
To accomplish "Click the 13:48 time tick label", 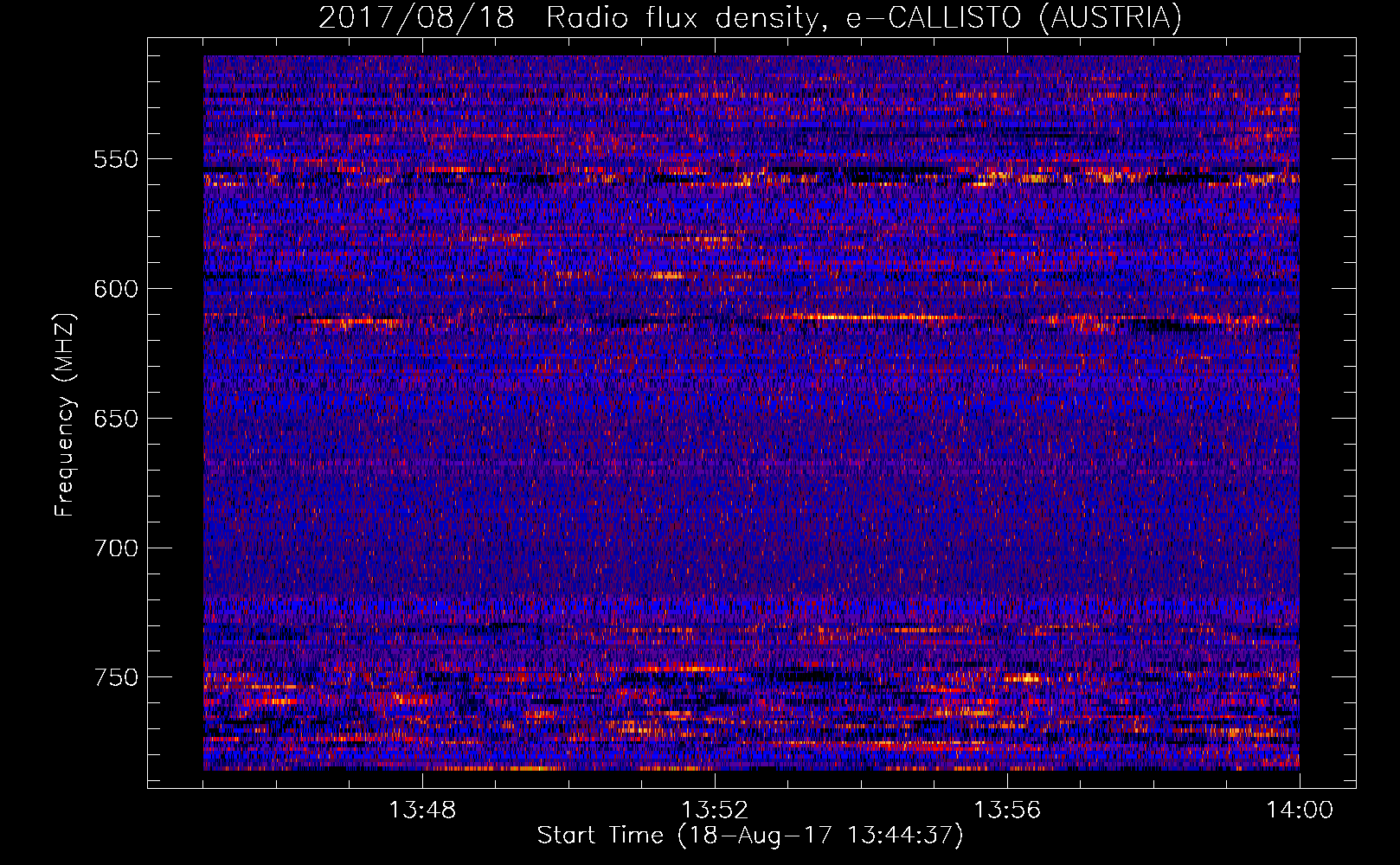I will tap(422, 811).
